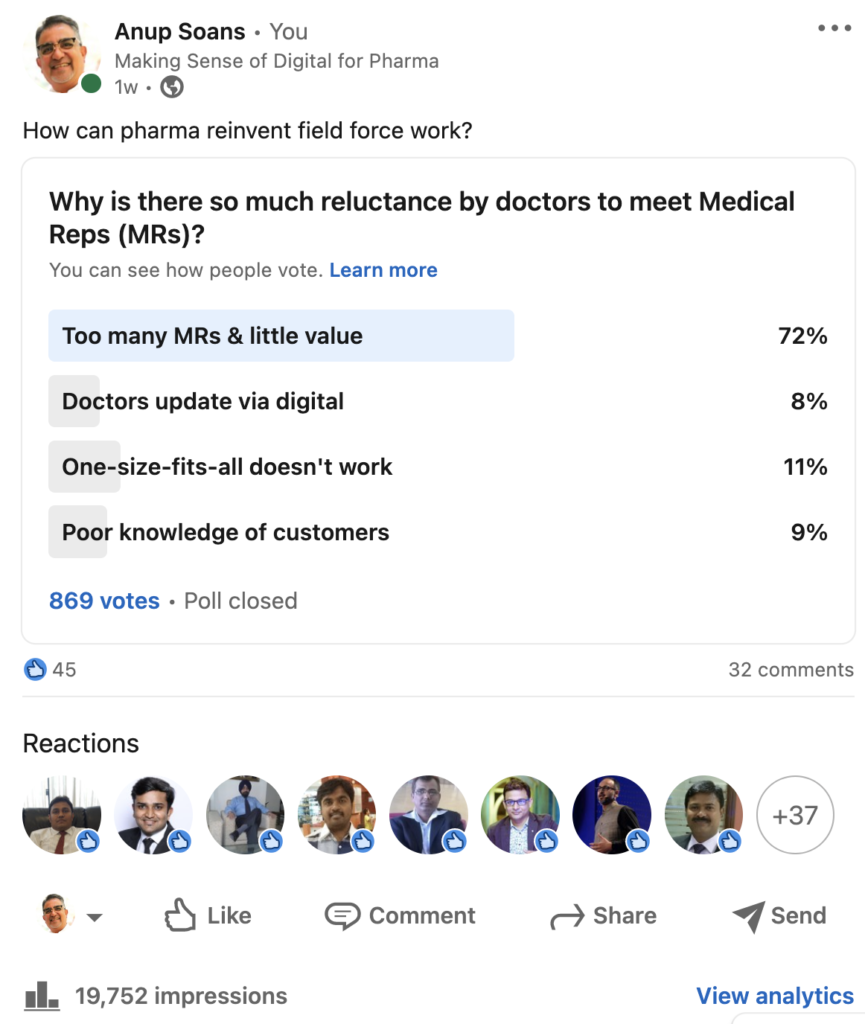Click the like reaction count icon
Image resolution: width=865 pixels, height=1024 pixels.
tap(35, 669)
